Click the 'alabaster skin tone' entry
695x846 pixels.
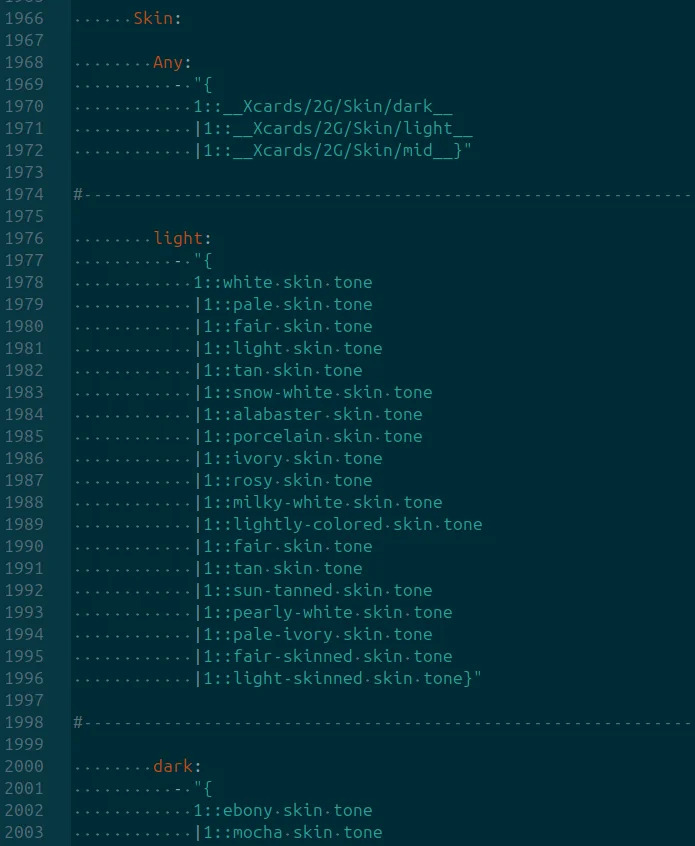[x=308, y=414]
